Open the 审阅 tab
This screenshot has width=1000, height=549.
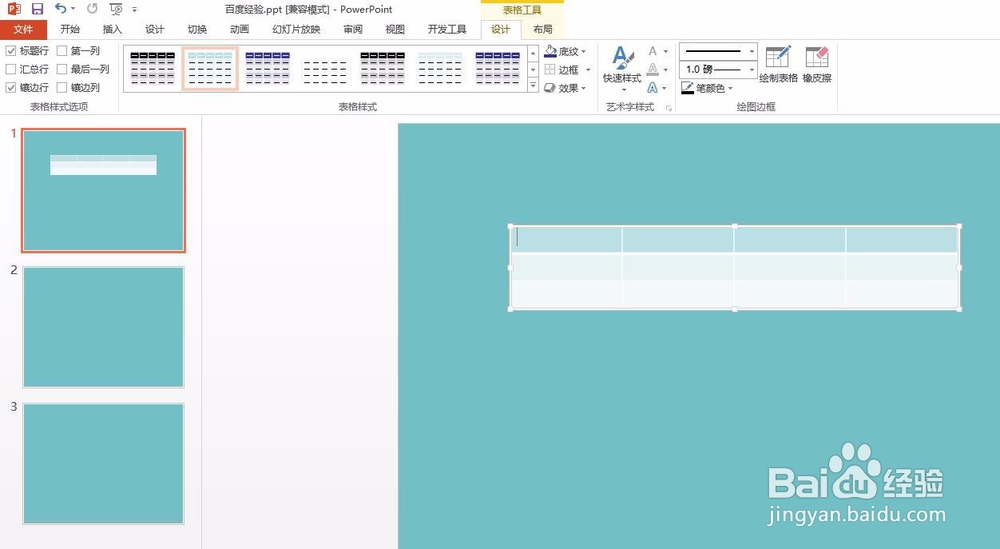coord(353,29)
